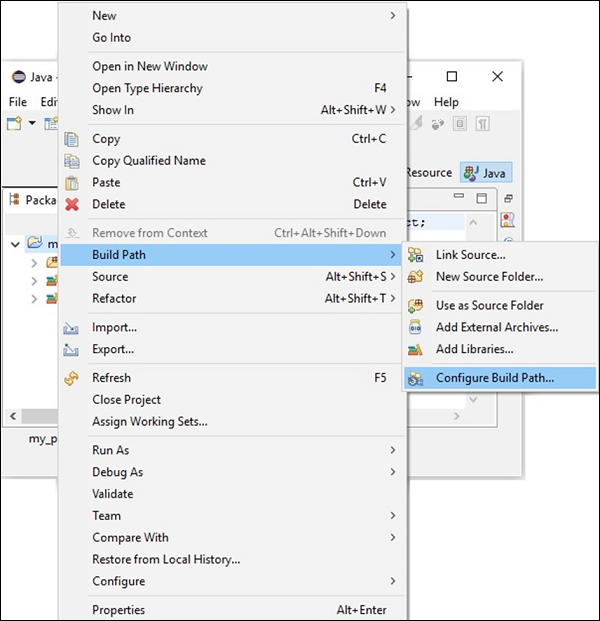Click the horizontal scrollbar left arrow
This screenshot has height=621, width=600.
[13, 415]
